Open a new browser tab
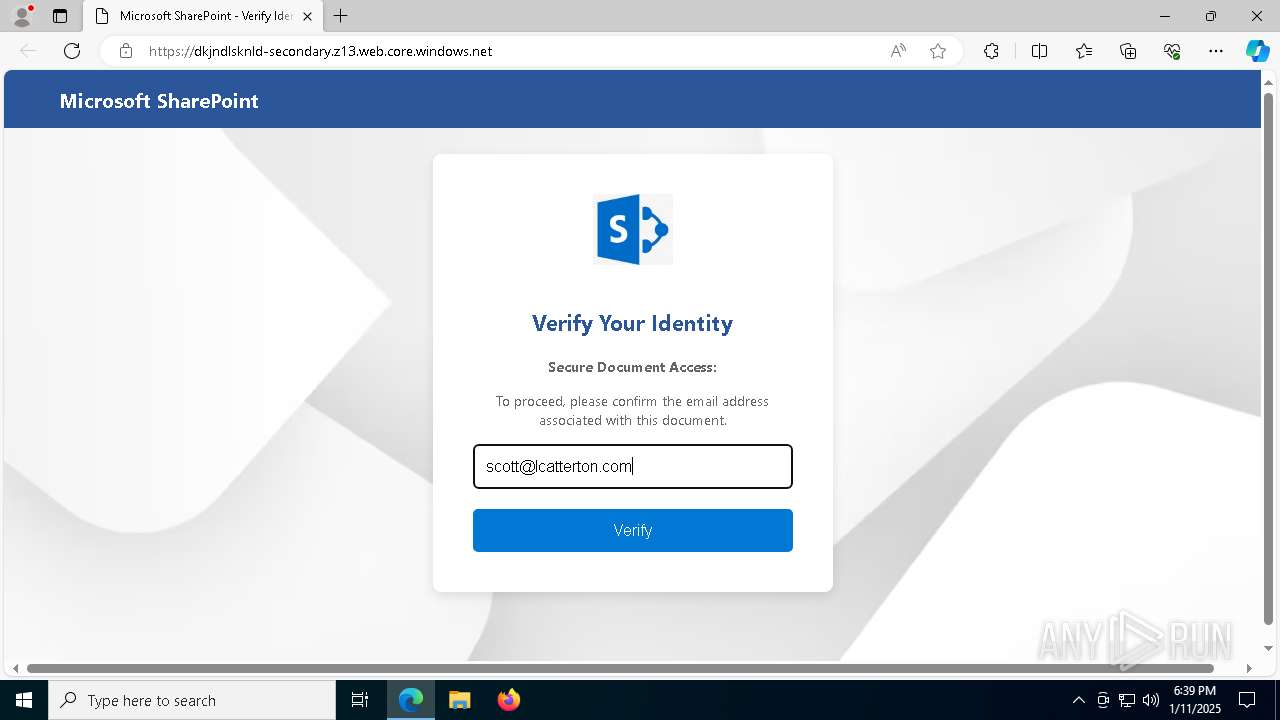Viewport: 1280px width, 720px height. tap(341, 16)
